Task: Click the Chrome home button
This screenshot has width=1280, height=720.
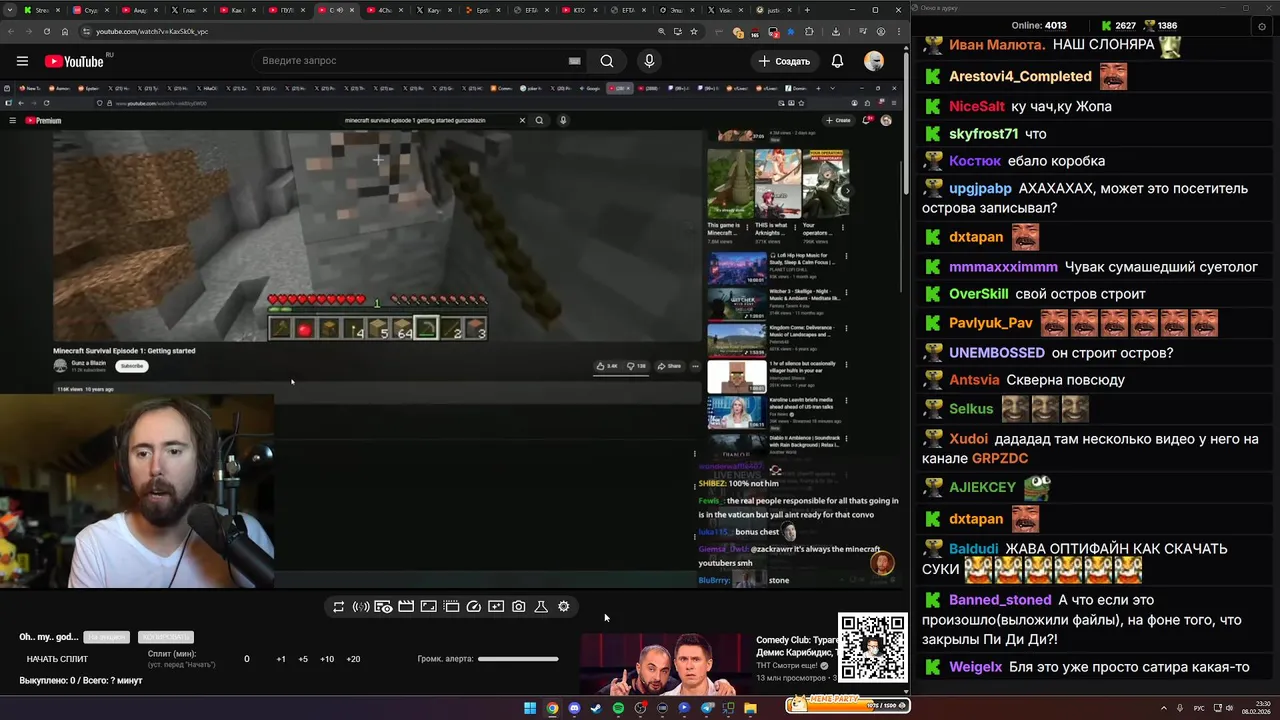Action: pyautogui.click(x=65, y=32)
